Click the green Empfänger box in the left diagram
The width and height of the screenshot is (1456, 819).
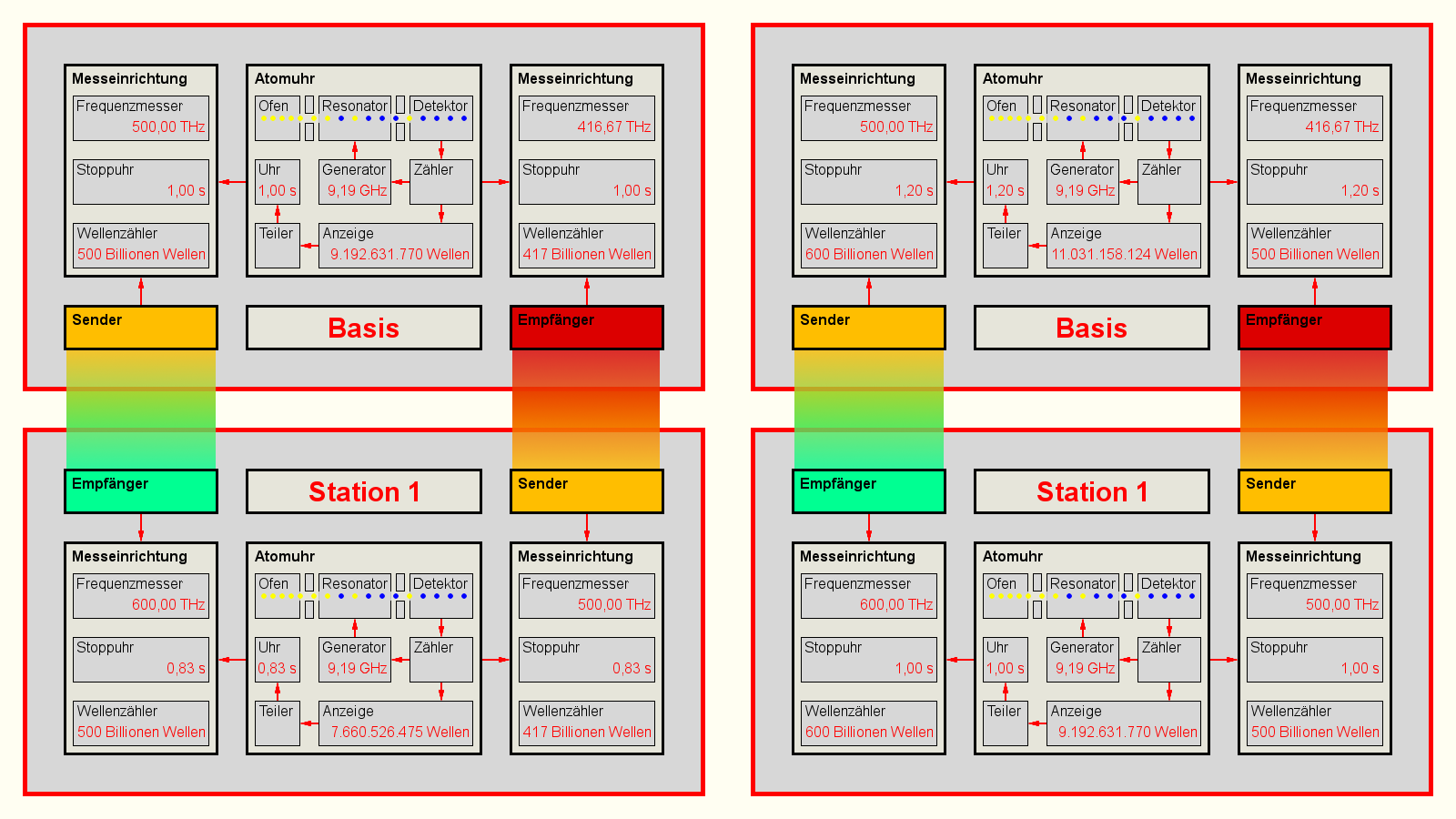click(x=141, y=491)
